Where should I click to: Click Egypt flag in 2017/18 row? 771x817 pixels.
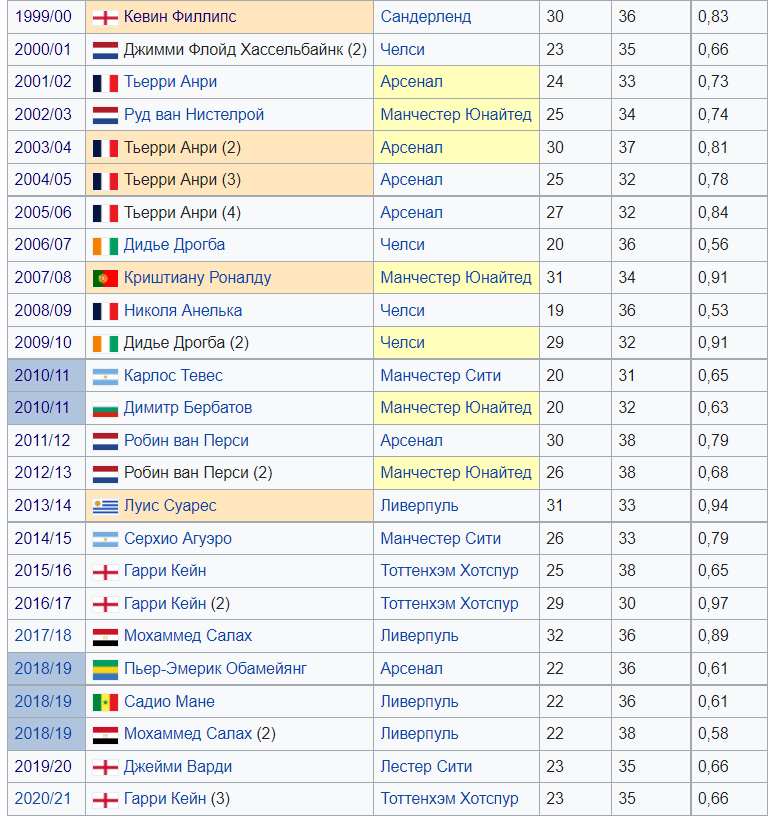tap(105, 637)
